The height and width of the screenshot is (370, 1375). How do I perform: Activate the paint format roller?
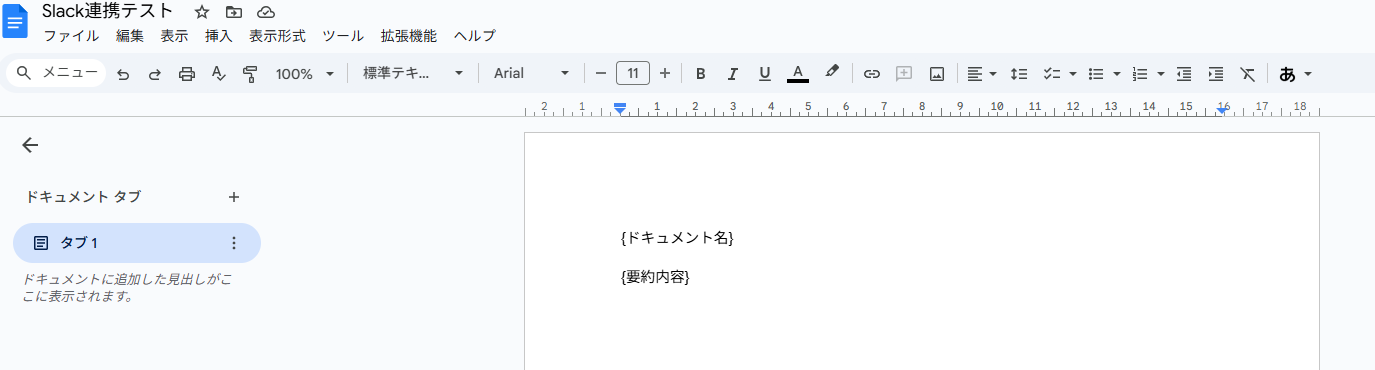[250, 73]
